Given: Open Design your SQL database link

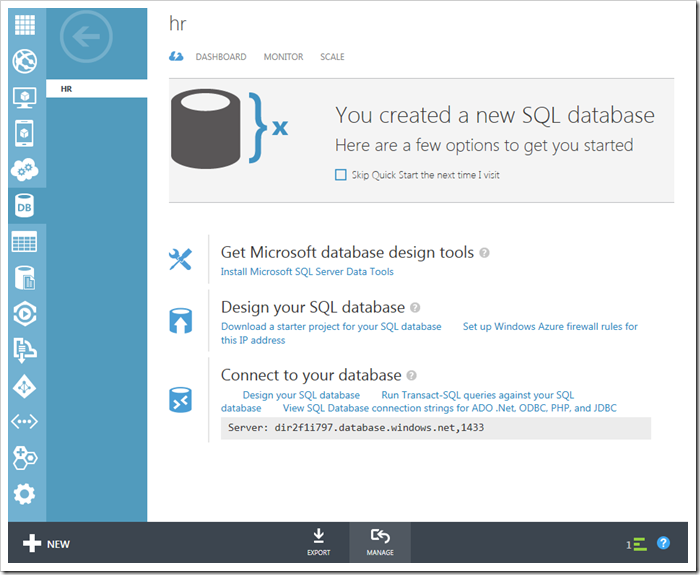Looking at the screenshot, I should (301, 395).
